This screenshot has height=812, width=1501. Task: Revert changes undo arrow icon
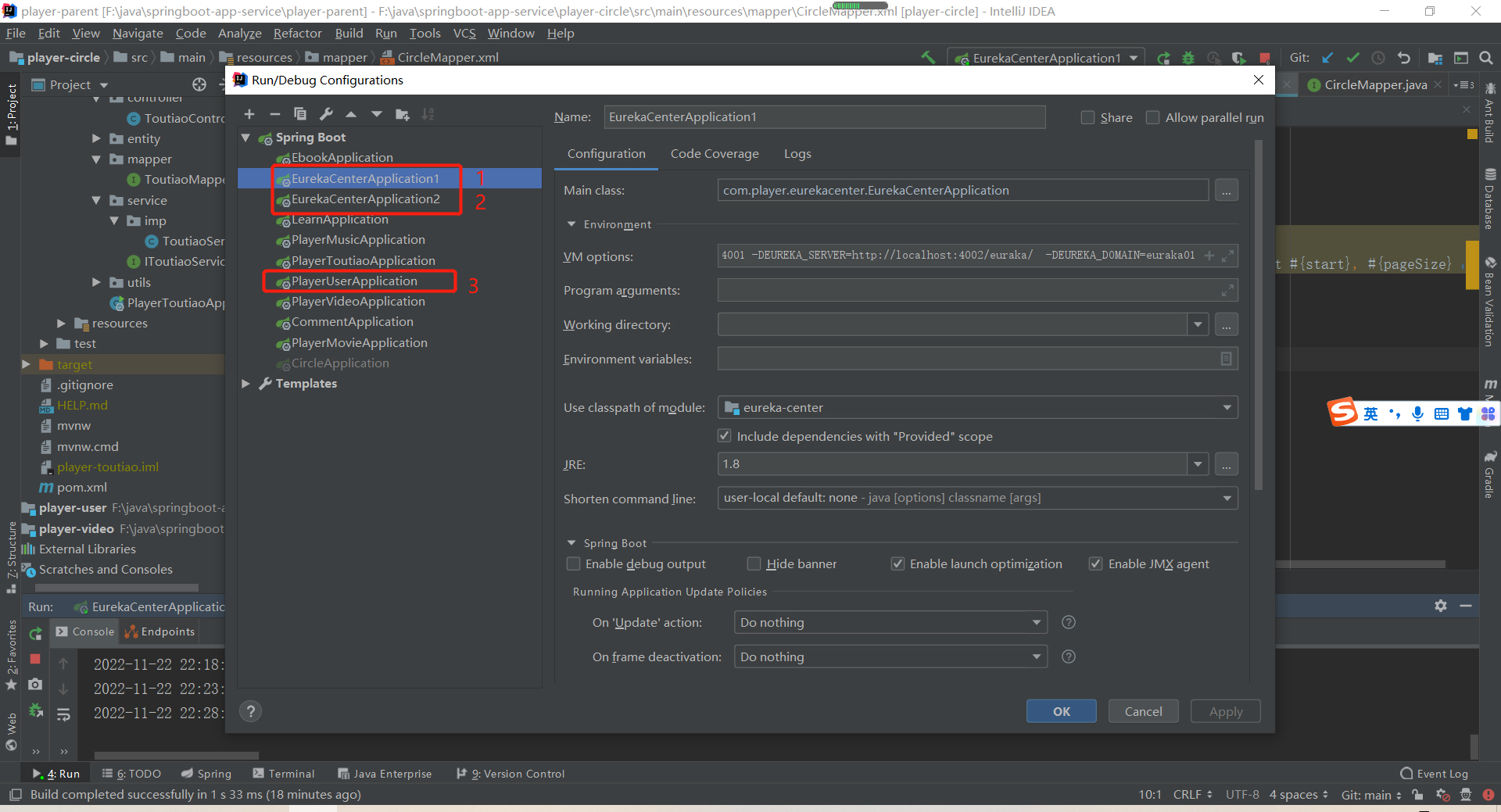click(x=1404, y=58)
